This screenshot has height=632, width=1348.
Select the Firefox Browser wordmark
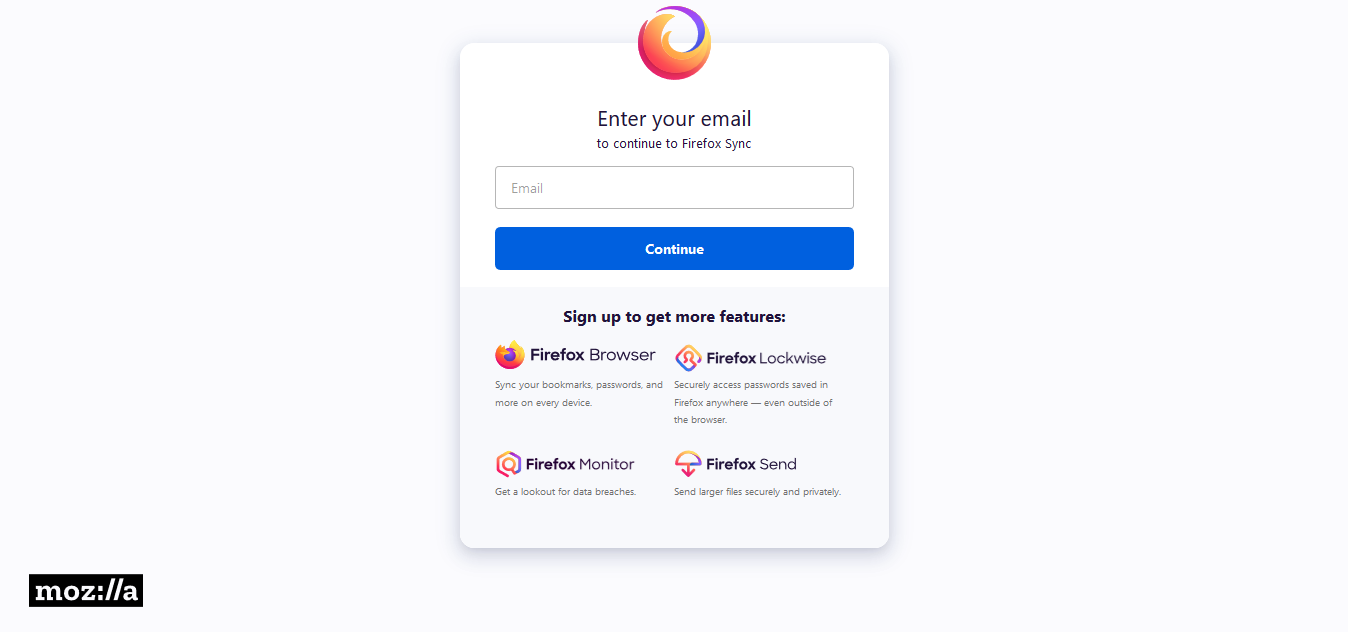(593, 355)
